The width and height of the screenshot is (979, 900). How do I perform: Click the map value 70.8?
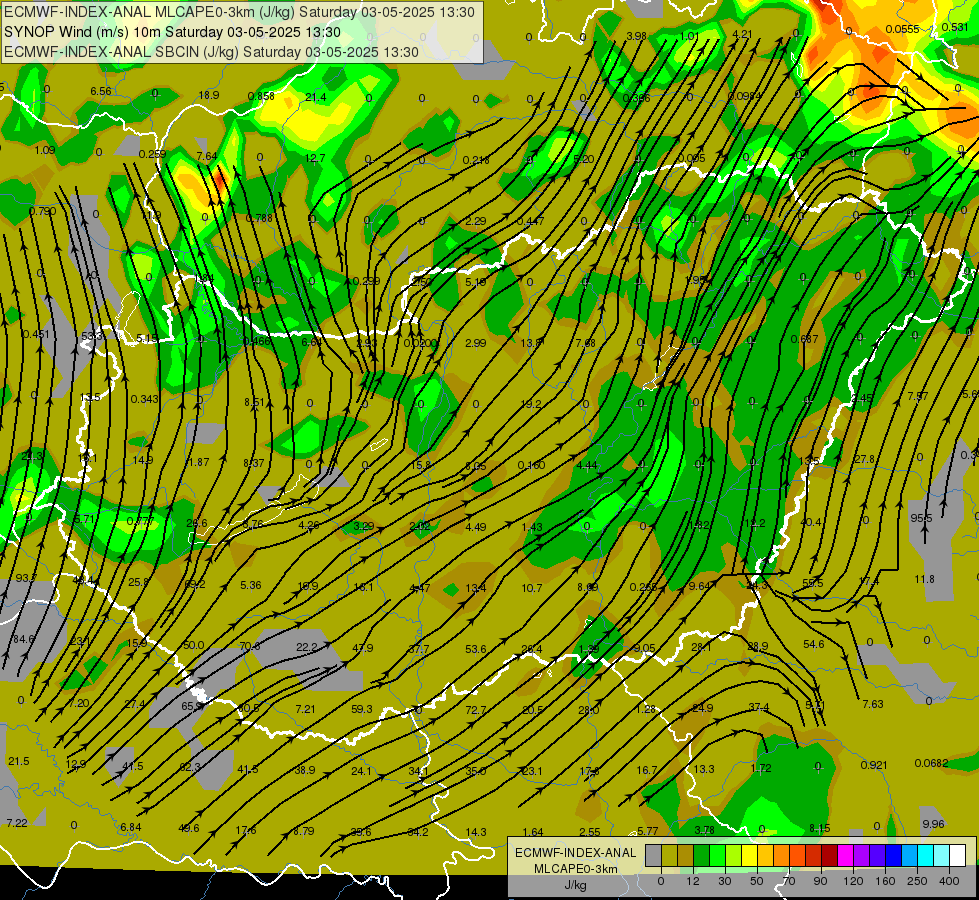point(250,646)
